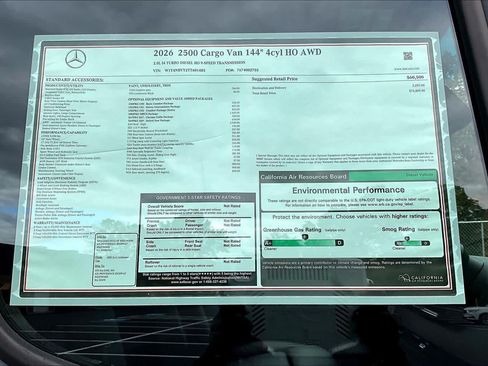Click the special message paragraph above CARB box
The image size is (488, 366).
pos(345,159)
